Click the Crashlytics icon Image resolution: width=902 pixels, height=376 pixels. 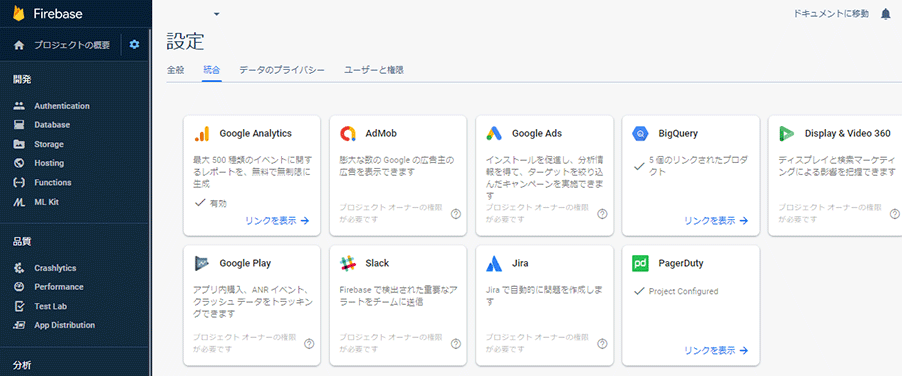pos(19,268)
